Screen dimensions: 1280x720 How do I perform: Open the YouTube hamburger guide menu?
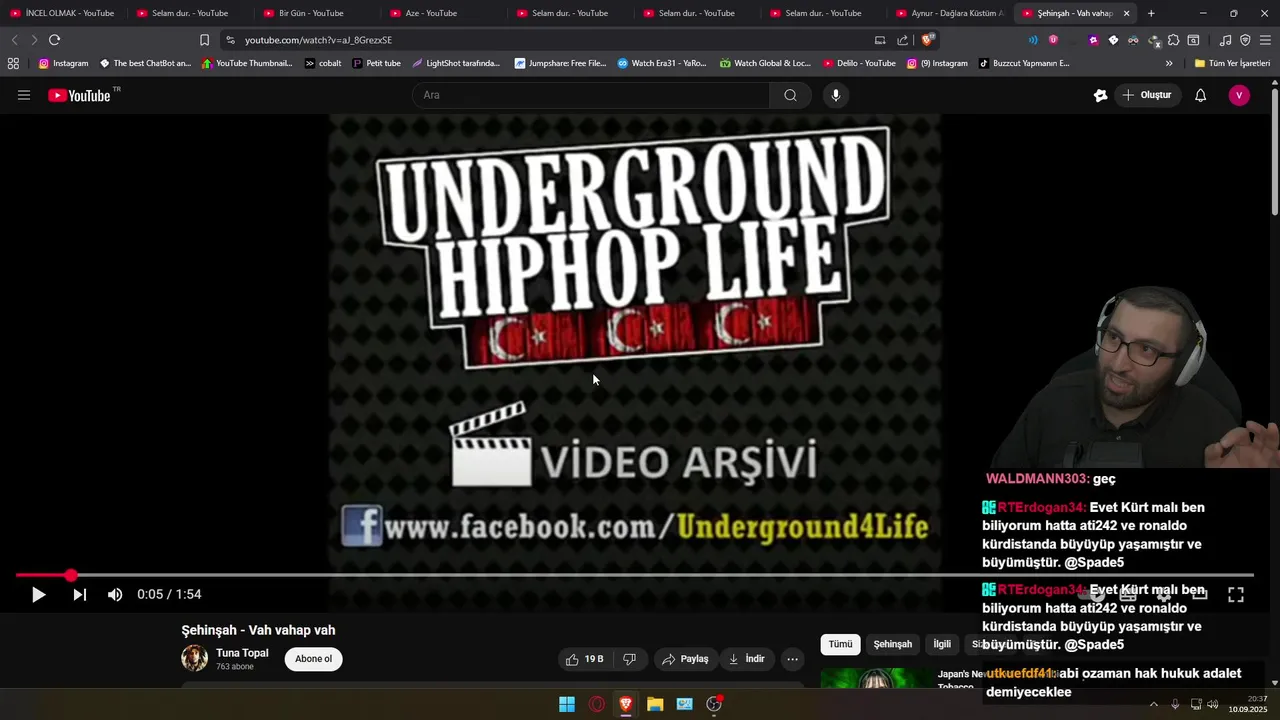[24, 95]
